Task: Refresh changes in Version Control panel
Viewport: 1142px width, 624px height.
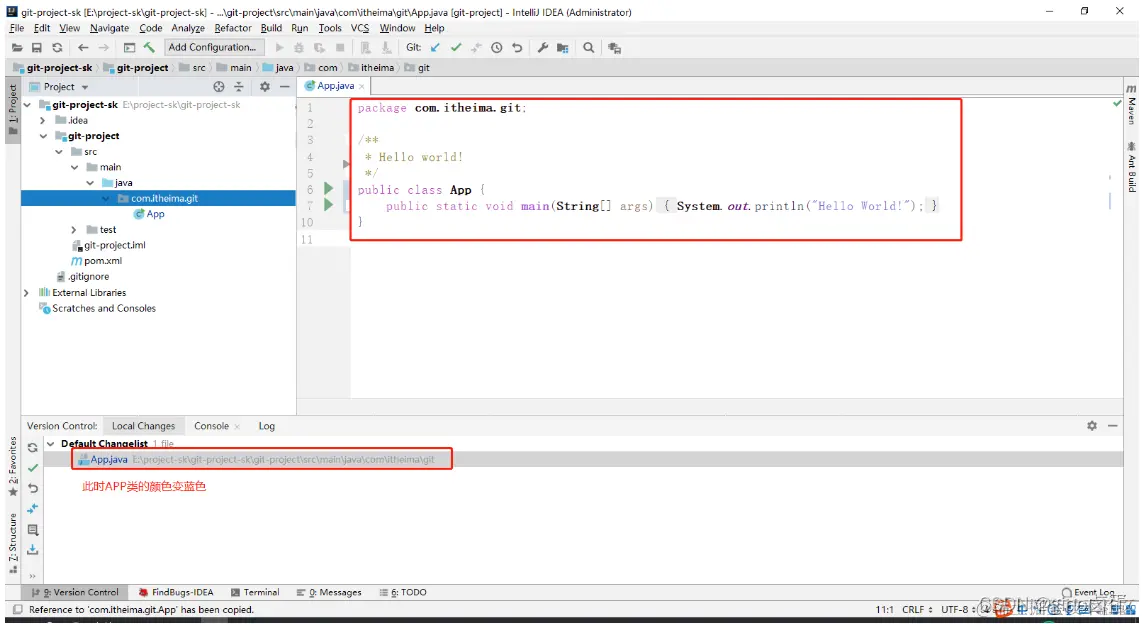Action: pos(33,448)
